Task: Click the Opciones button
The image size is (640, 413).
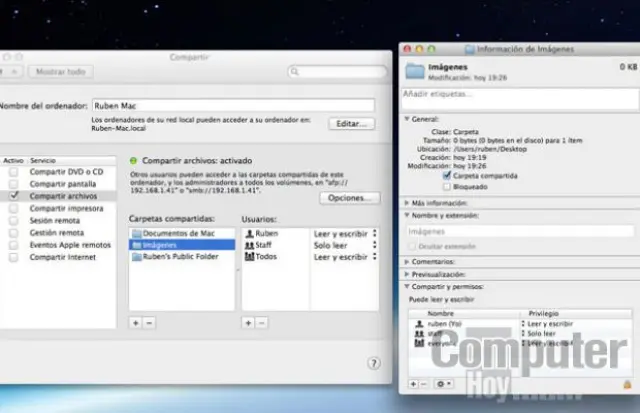Action: [x=348, y=198]
